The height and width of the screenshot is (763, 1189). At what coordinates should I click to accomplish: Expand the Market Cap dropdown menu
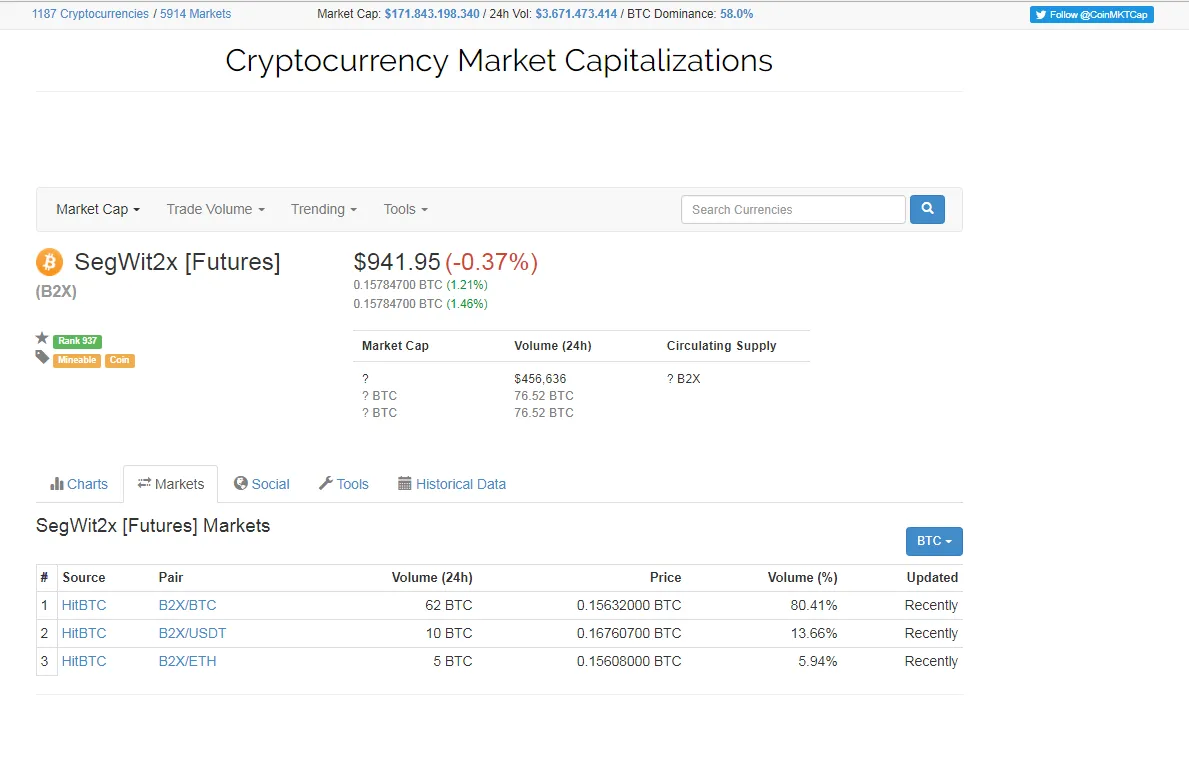[98, 209]
